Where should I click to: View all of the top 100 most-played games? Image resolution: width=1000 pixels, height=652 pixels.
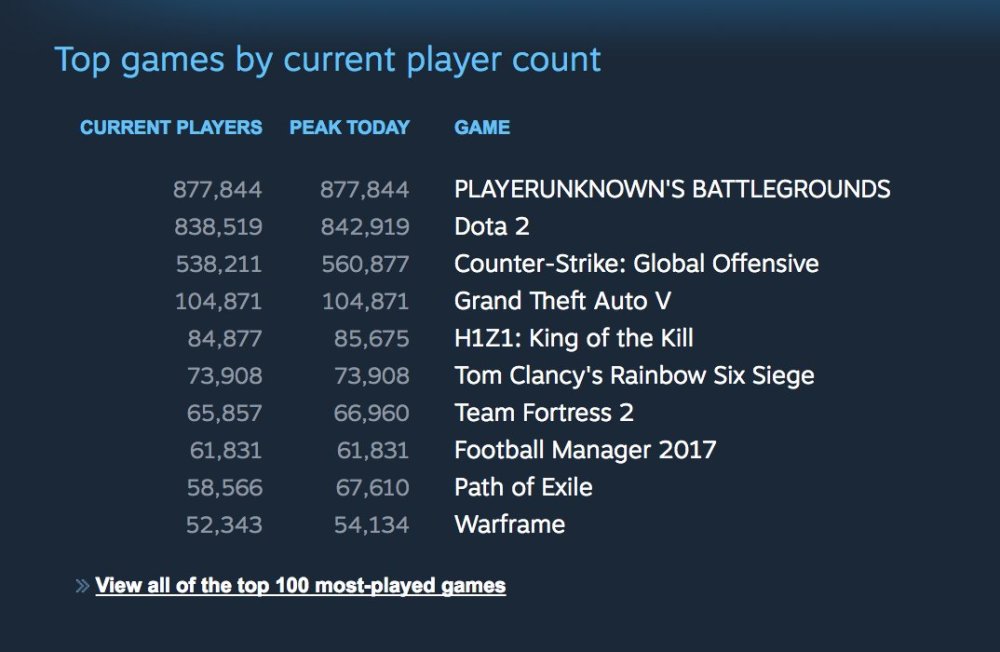(x=299, y=585)
